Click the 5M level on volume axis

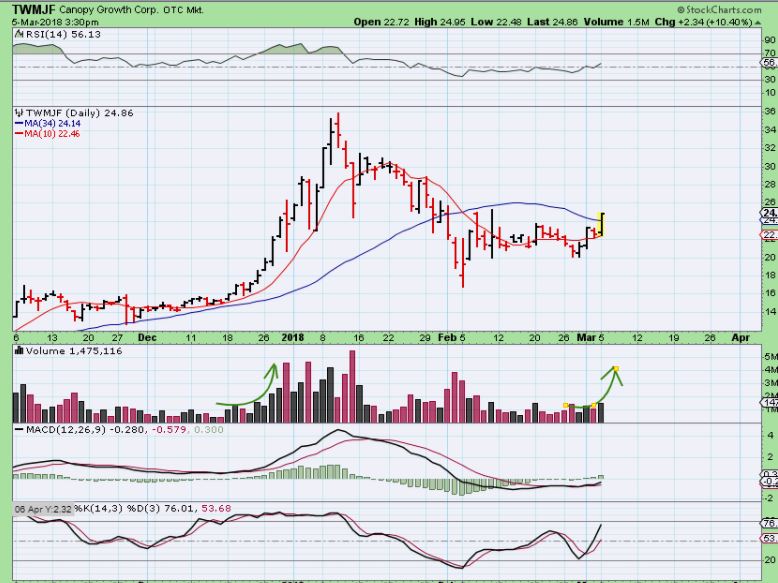(770, 357)
